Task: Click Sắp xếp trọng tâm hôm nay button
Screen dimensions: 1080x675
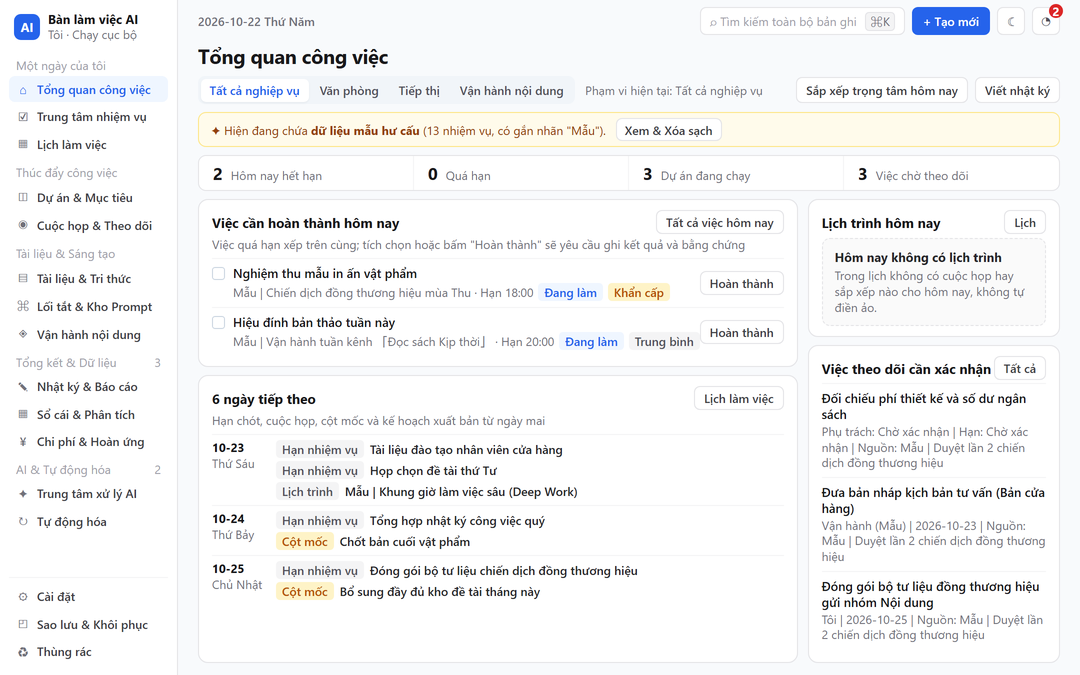Action: (882, 91)
